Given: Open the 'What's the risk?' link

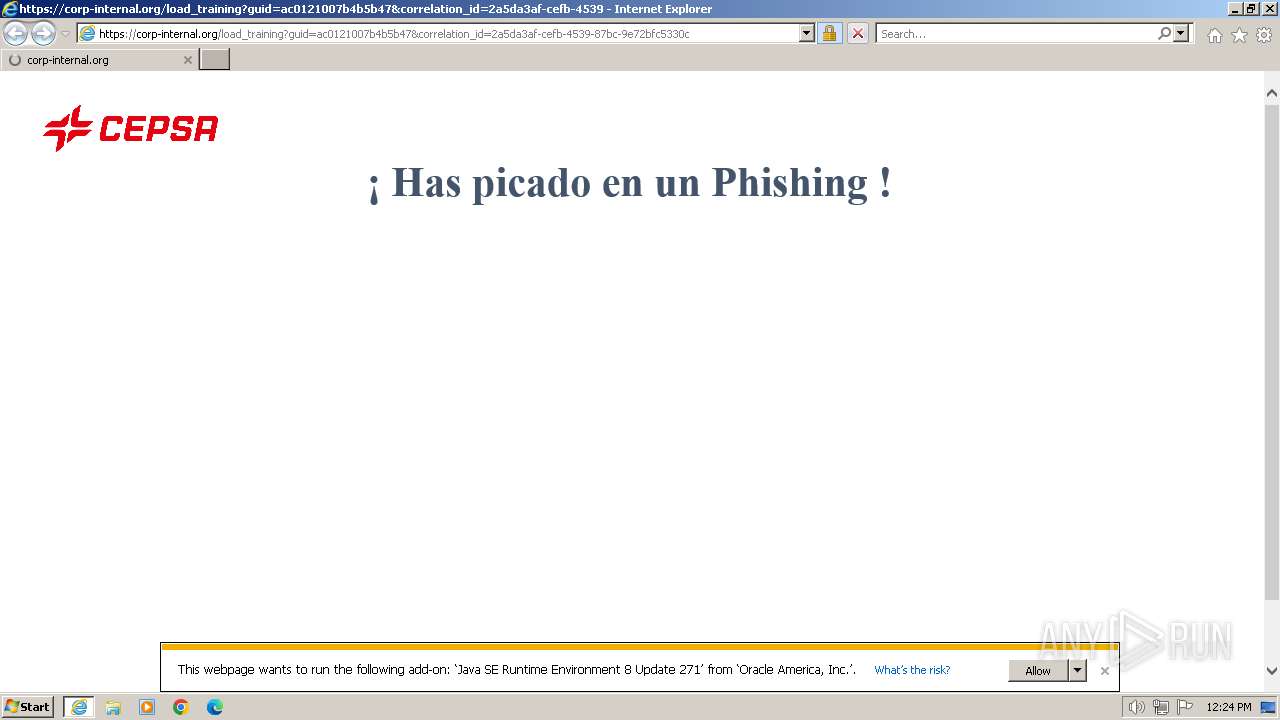Looking at the screenshot, I should [x=912, y=671].
